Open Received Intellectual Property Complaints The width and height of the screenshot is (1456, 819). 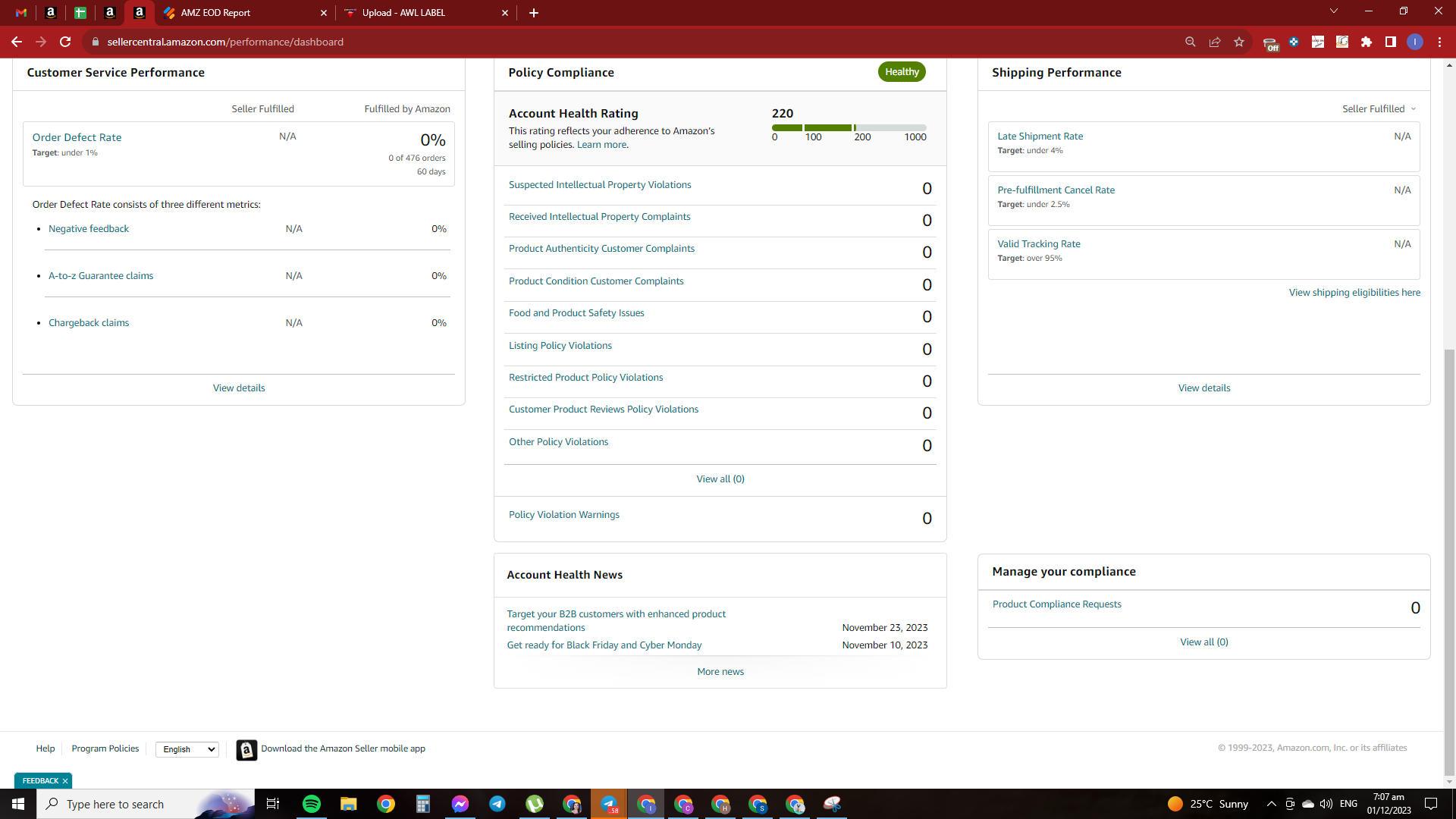[600, 217]
